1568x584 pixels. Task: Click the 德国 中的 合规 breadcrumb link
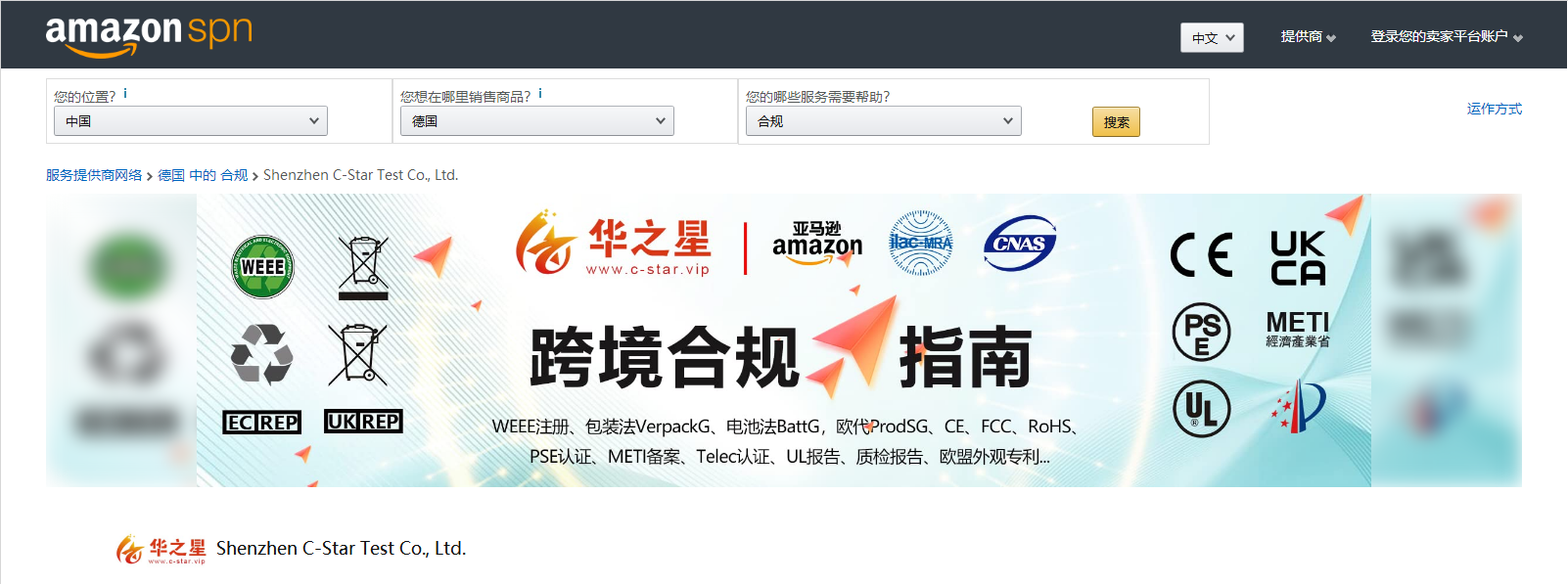click(203, 175)
